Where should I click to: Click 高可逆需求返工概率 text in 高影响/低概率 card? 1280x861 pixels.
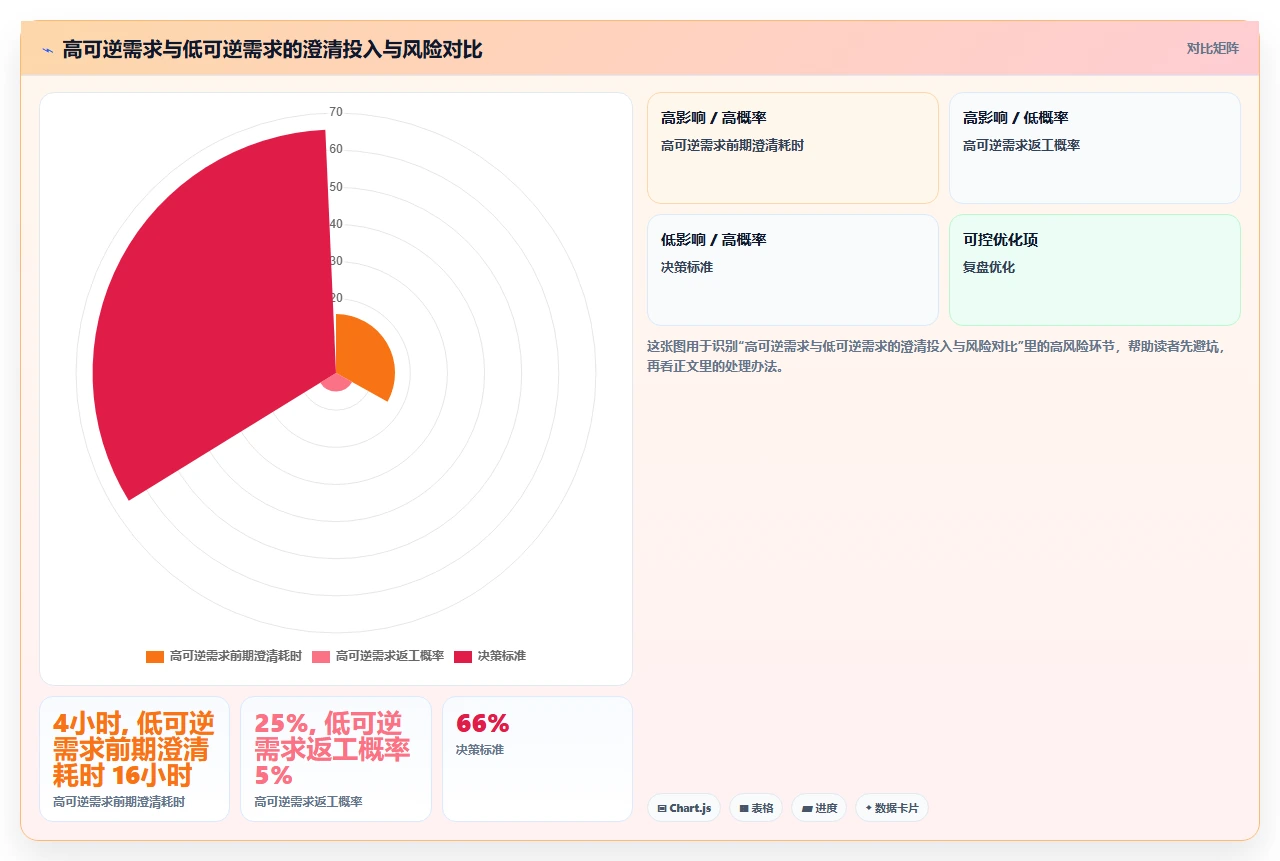point(1021,145)
